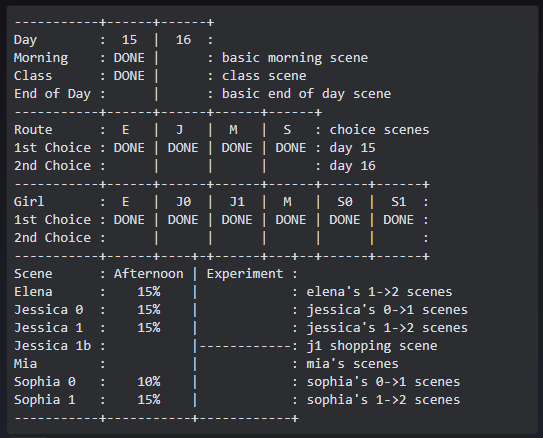
Task: Click "elena's 1->2 scenes" text
Action: click(x=379, y=292)
